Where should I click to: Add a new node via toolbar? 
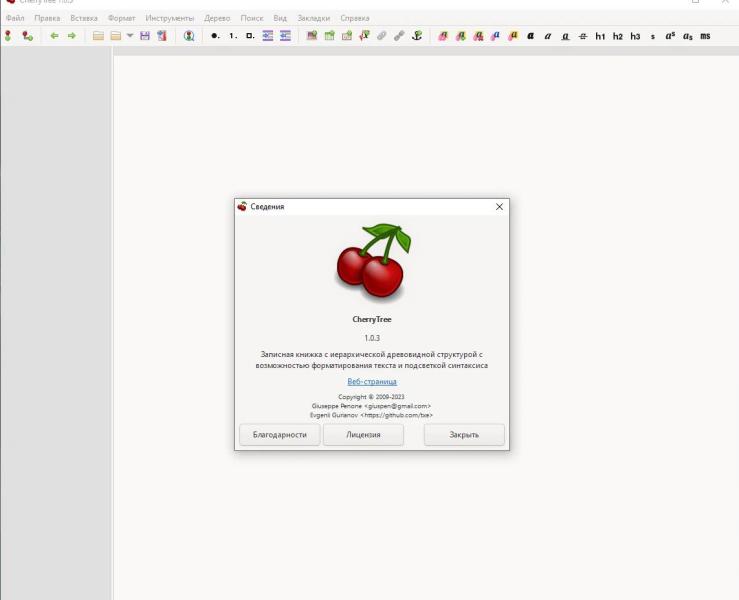tap(8, 36)
